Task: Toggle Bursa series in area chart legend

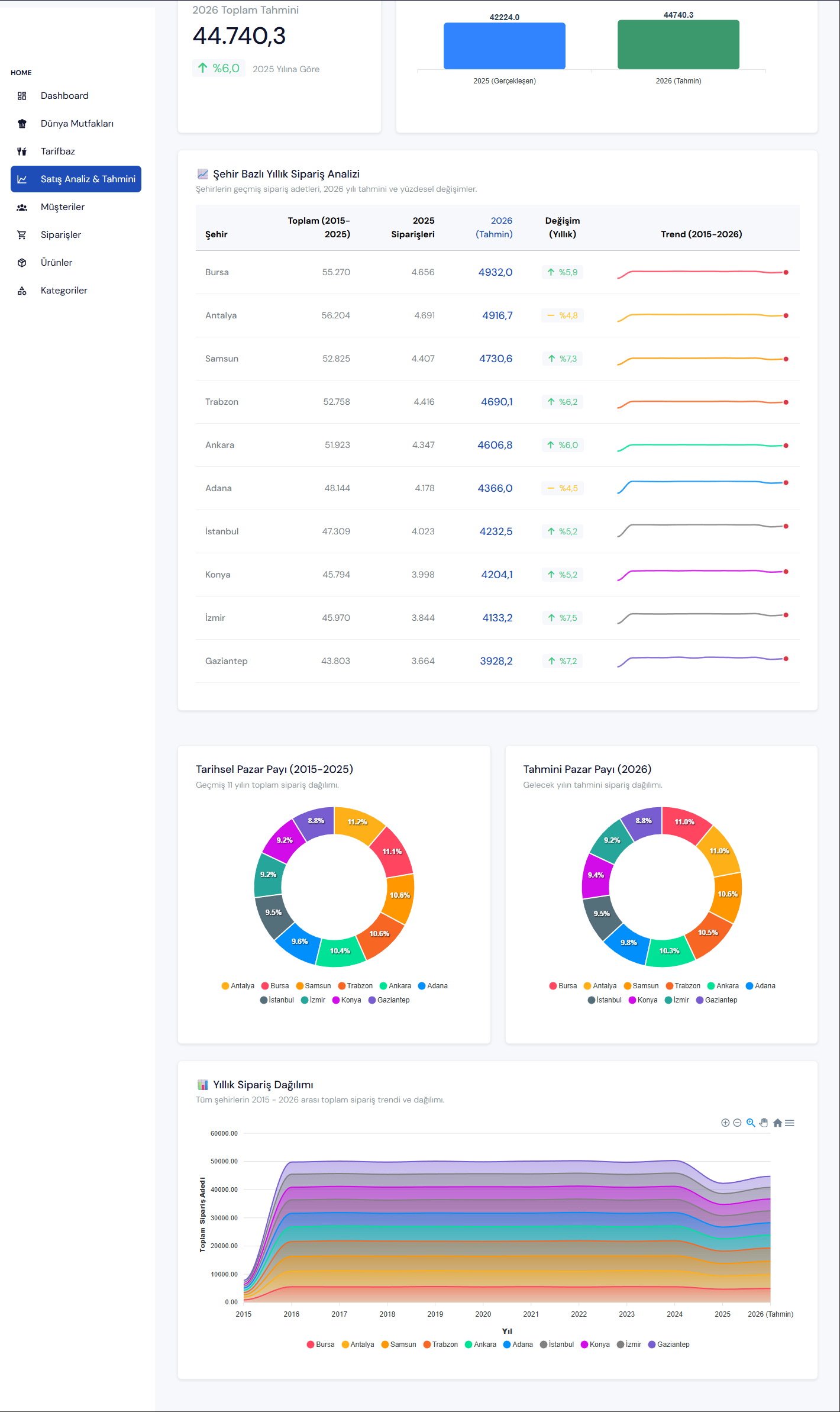Action: pyautogui.click(x=321, y=1345)
